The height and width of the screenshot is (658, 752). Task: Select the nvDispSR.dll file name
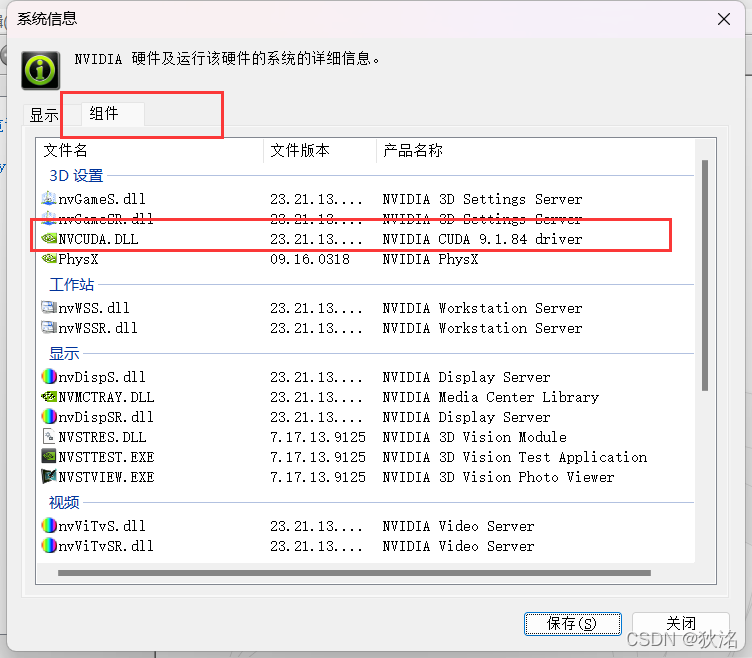[x=106, y=417]
